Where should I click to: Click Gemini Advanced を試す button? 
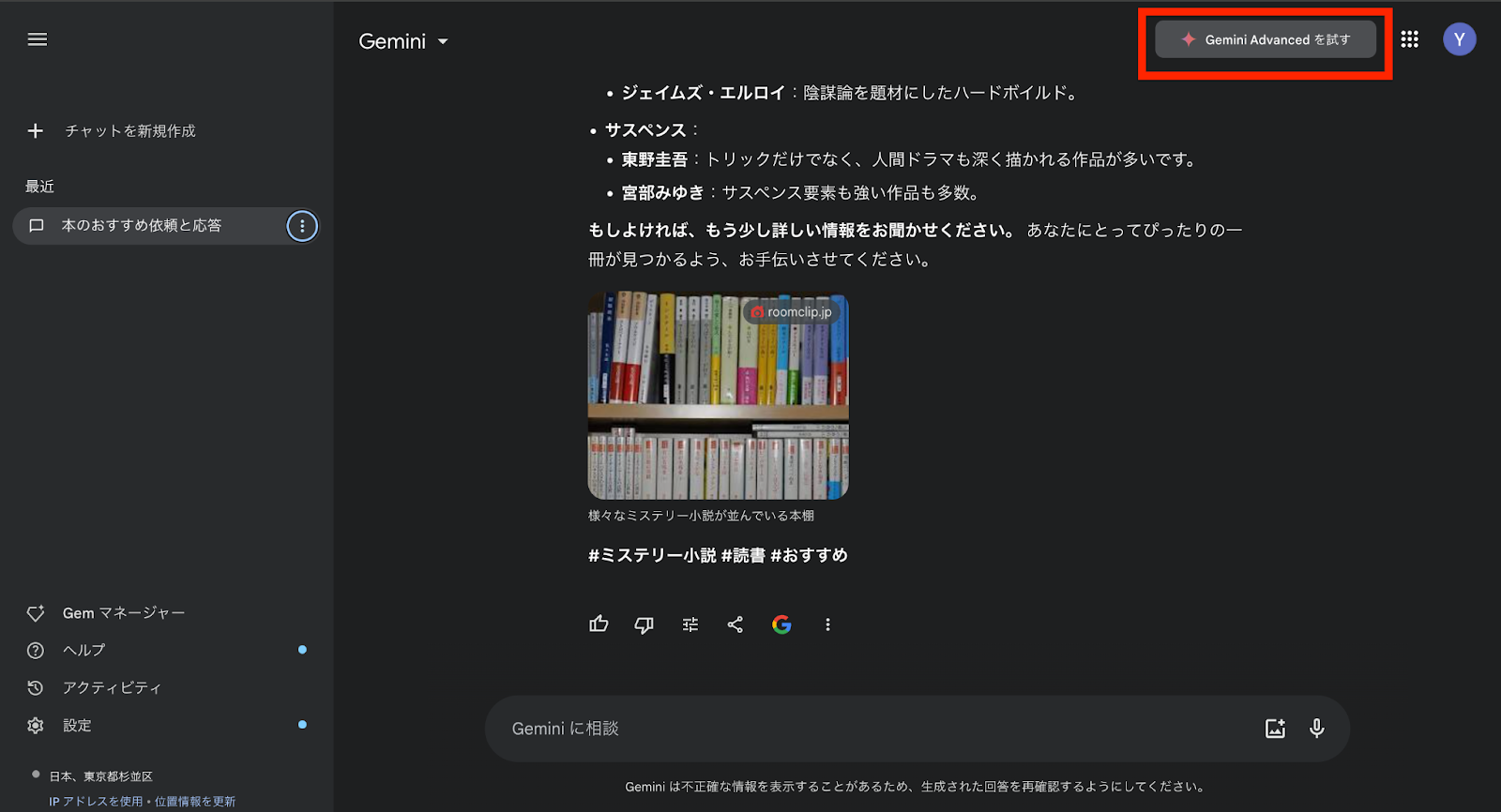coord(1266,39)
